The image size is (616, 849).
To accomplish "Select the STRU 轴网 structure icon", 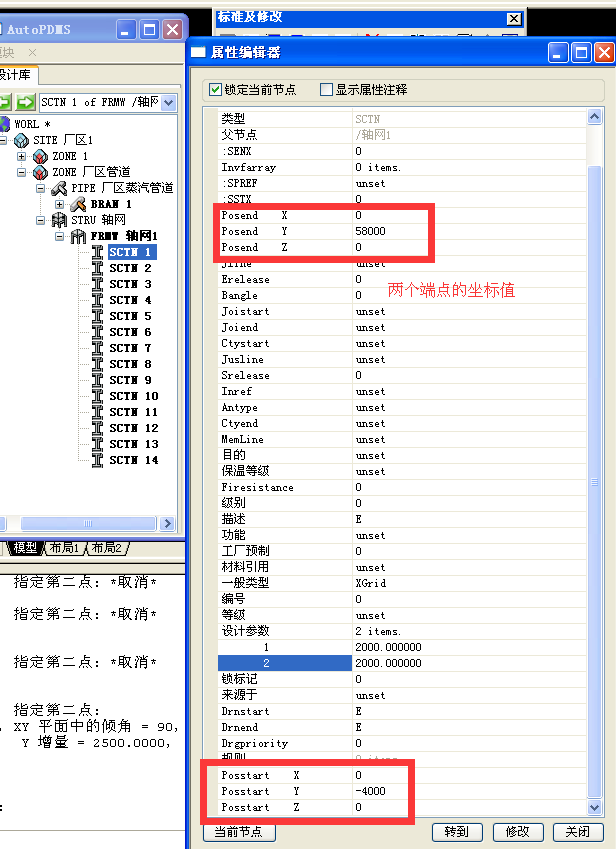I will tap(59, 220).
